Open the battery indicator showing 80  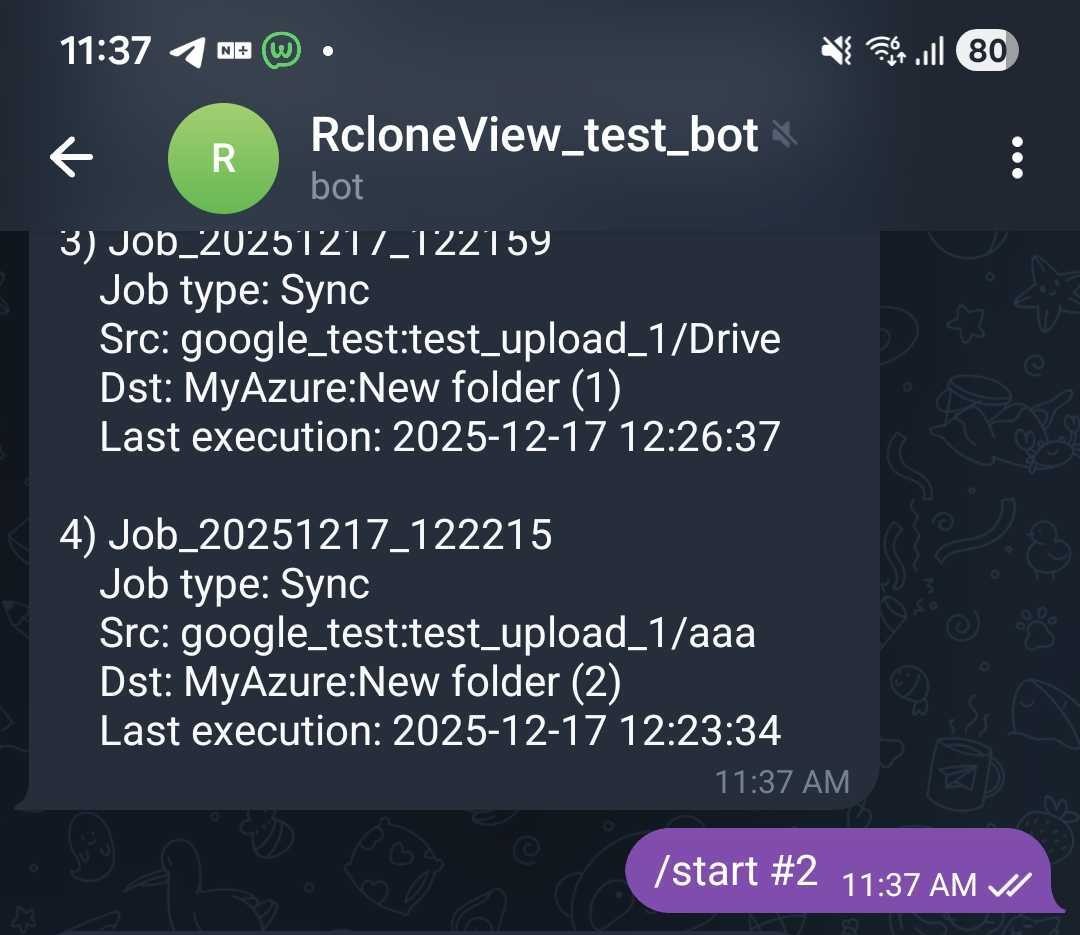(986, 50)
